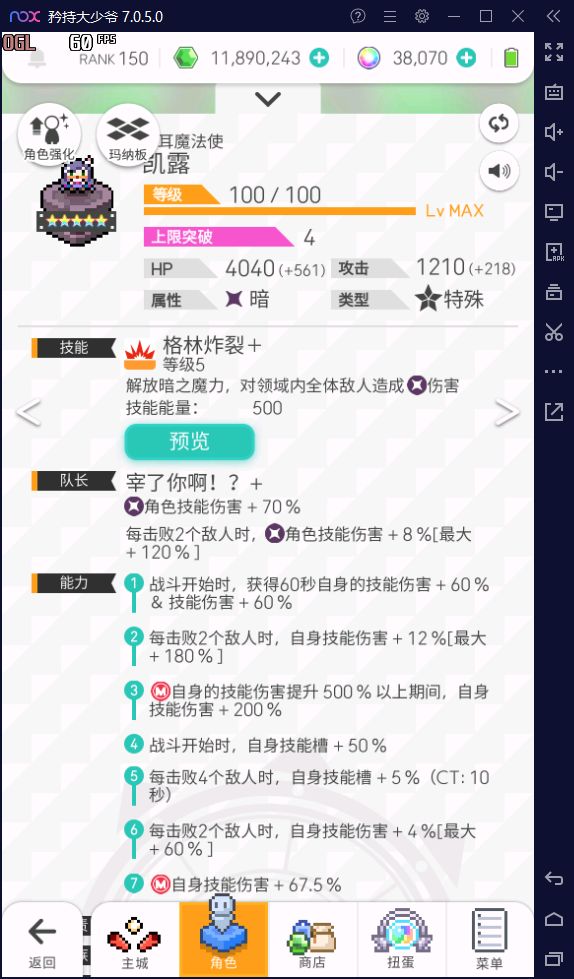
Task: Switch to 扭蛋 gacha tab
Action: point(401,940)
